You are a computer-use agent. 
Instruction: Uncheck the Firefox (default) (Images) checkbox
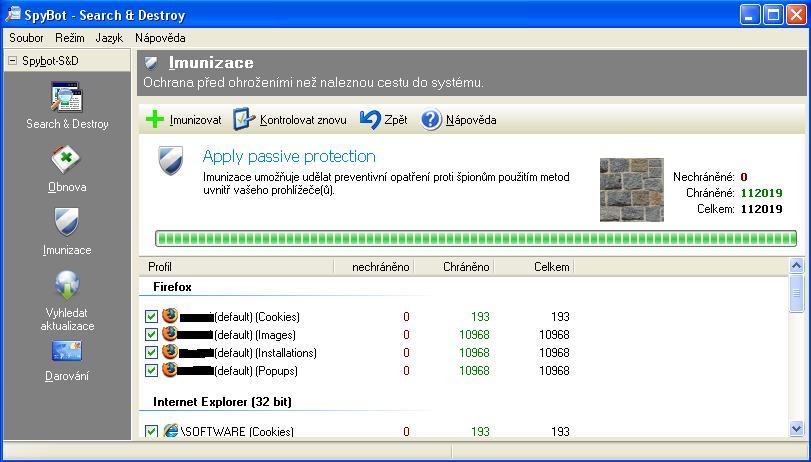151,335
